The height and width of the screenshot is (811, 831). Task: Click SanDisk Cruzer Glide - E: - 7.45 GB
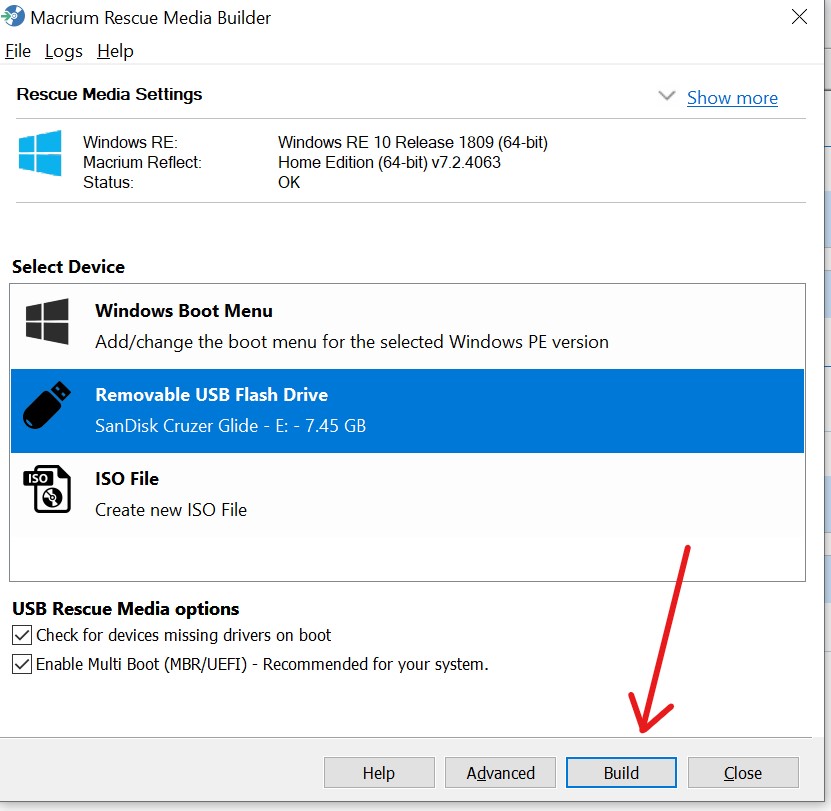231,426
